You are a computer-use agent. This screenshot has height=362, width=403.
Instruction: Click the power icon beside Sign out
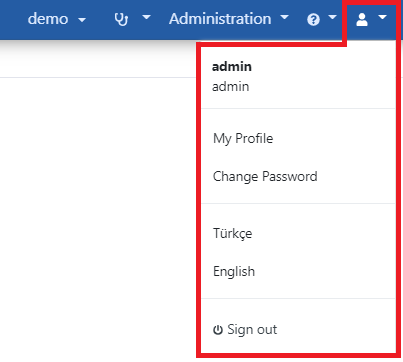[x=218, y=330]
